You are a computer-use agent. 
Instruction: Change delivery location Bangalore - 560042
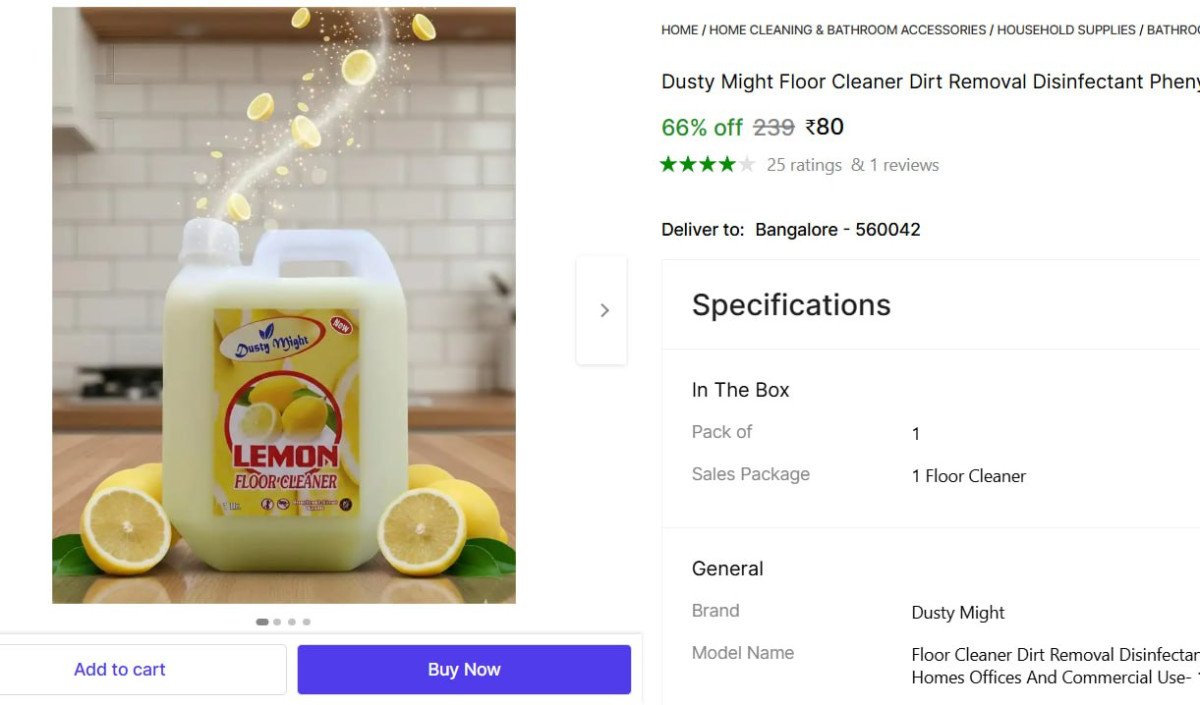(x=837, y=229)
